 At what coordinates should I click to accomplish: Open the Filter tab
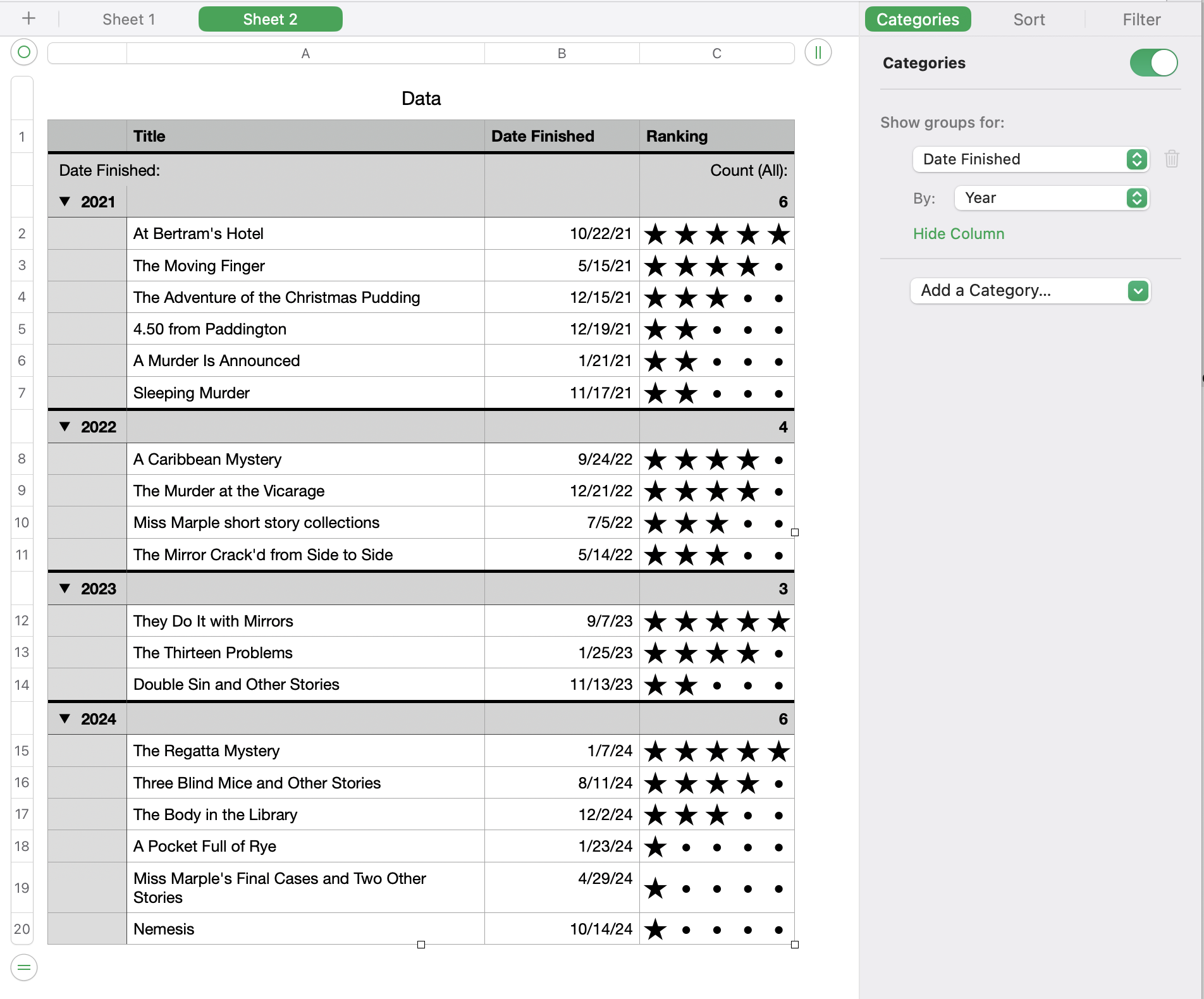(1141, 19)
